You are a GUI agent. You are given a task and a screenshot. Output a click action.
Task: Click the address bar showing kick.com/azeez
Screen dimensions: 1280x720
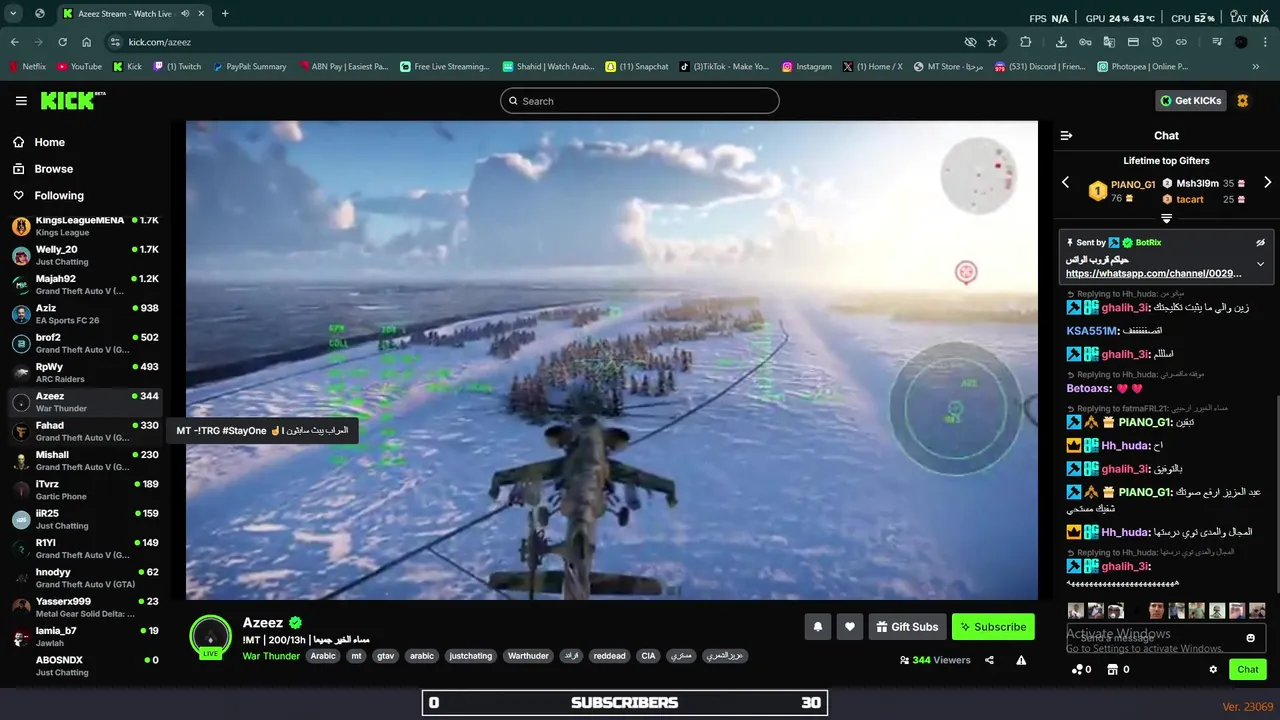point(536,42)
